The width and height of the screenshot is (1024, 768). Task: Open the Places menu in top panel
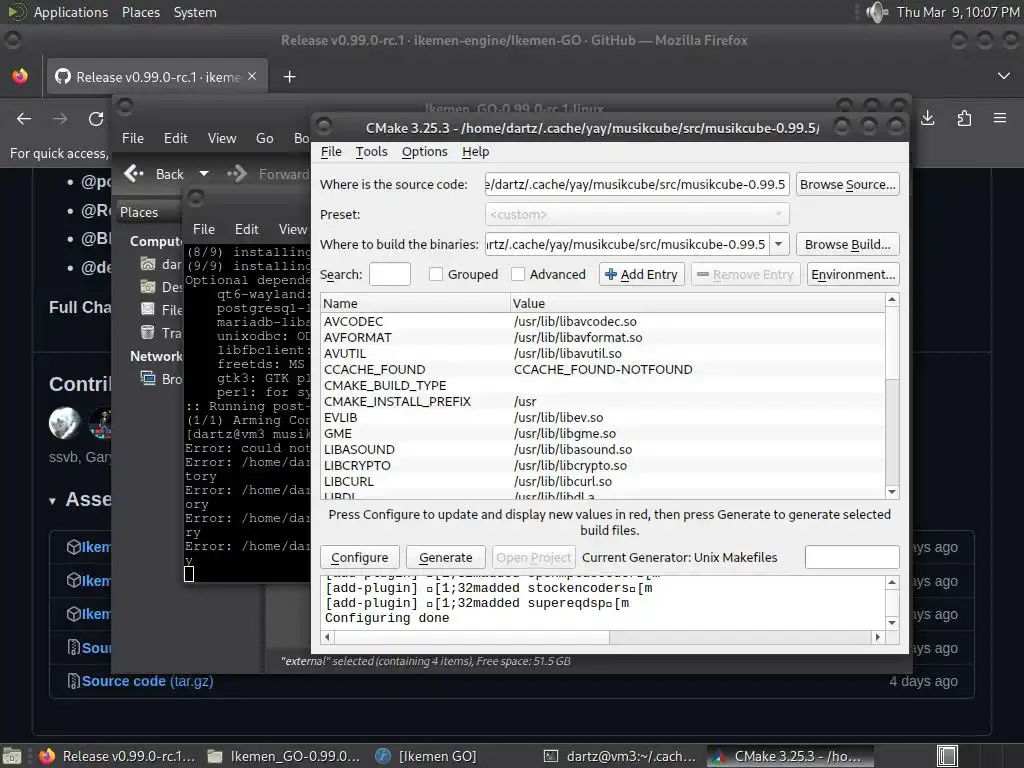pyautogui.click(x=141, y=12)
